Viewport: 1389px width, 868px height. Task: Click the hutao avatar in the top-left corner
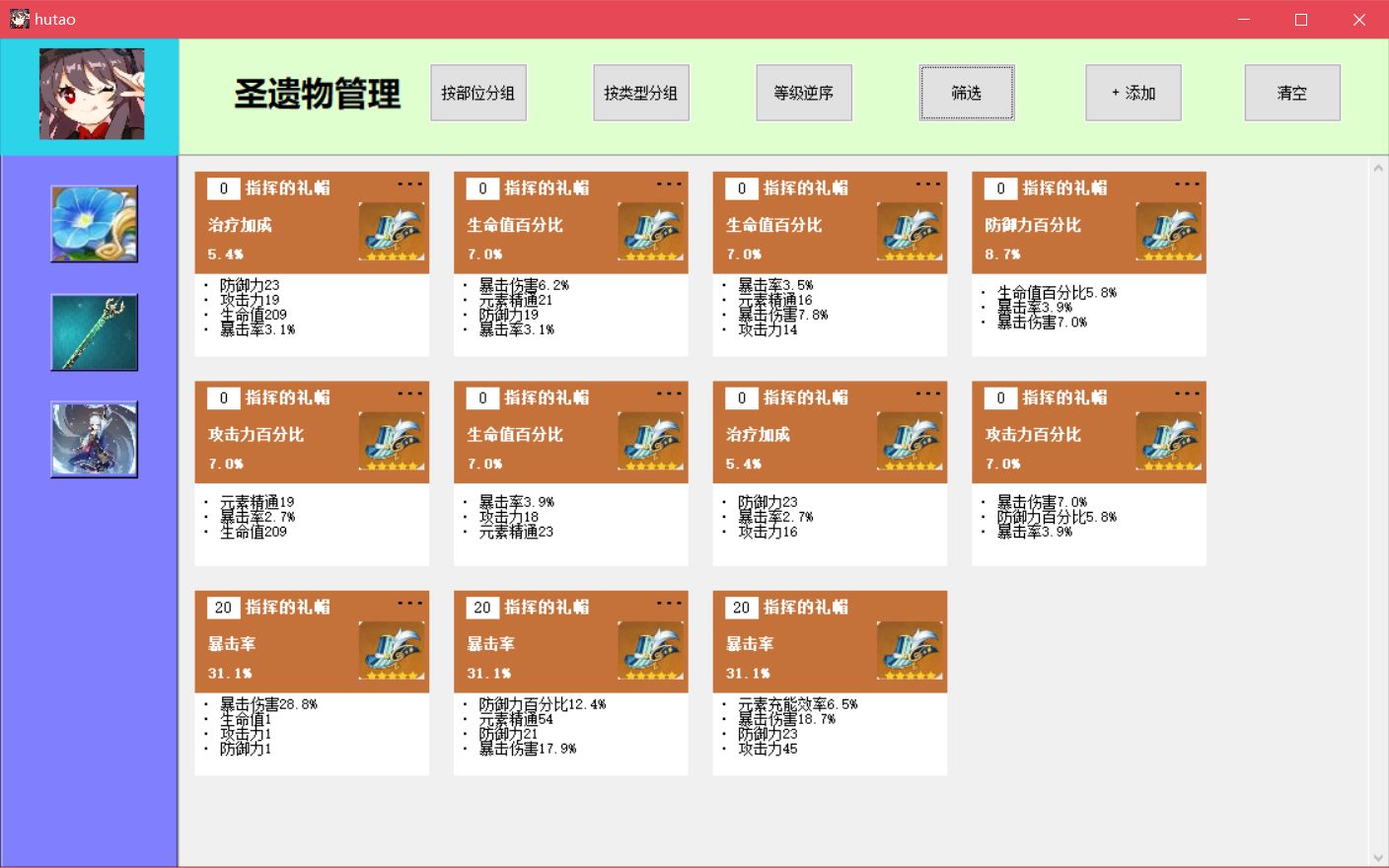pyautogui.click(x=94, y=93)
